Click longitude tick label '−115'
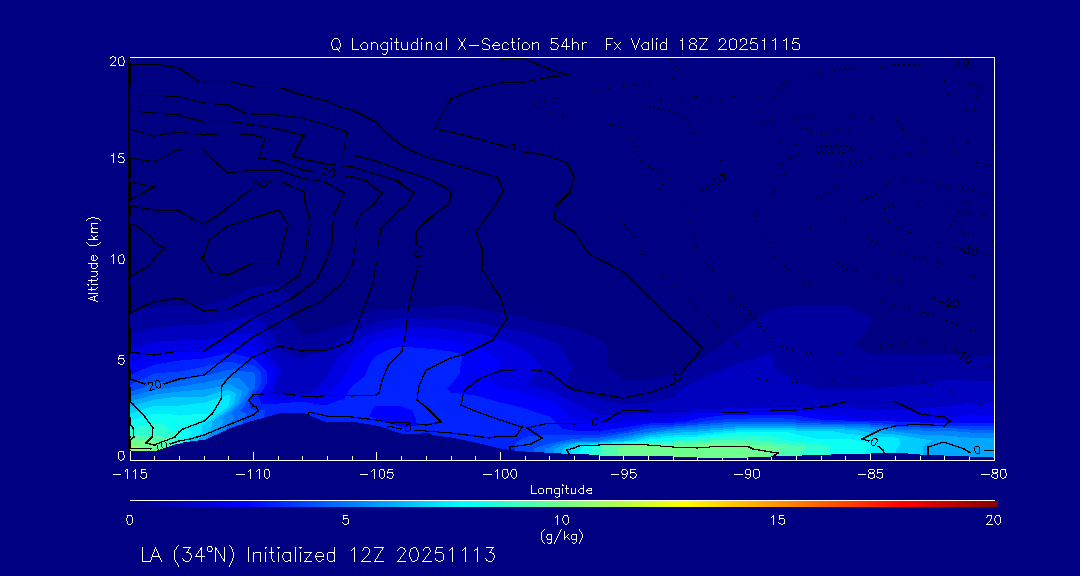Image resolution: width=1080 pixels, height=576 pixels. click(x=129, y=474)
